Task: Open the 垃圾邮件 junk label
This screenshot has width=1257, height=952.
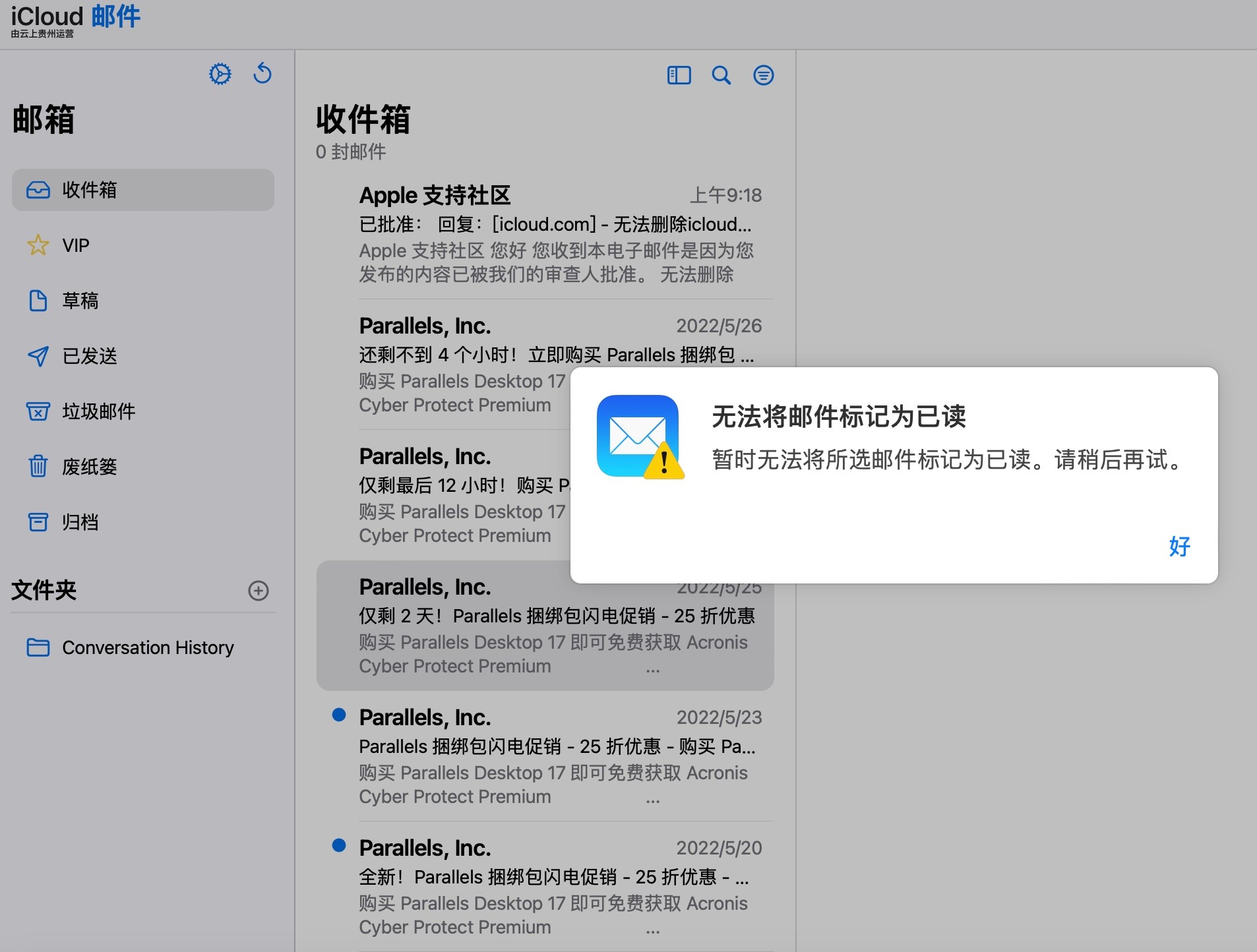Action: 99,411
